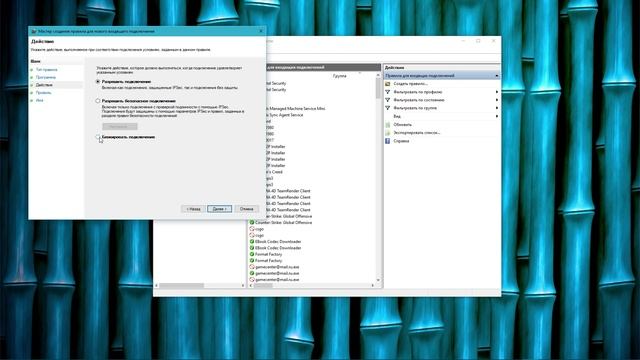Close the new inbound rule wizard

click(x=261, y=31)
